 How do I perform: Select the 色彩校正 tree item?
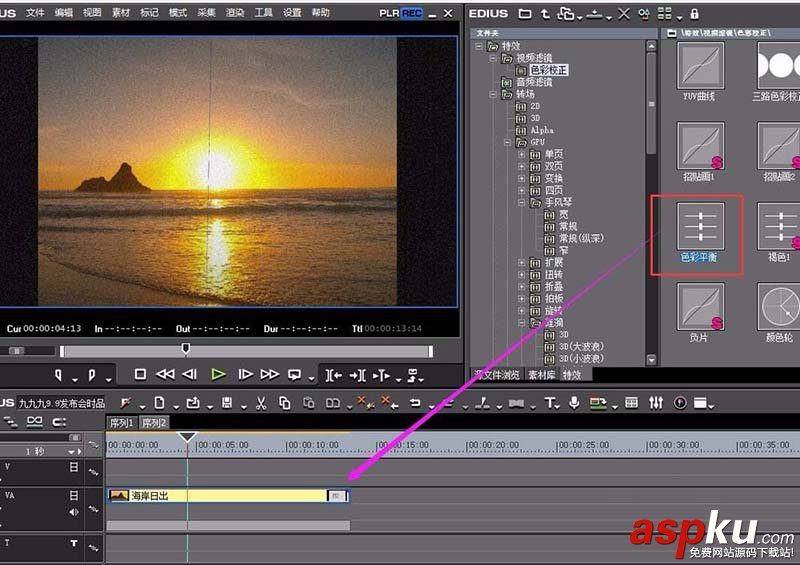[x=548, y=70]
